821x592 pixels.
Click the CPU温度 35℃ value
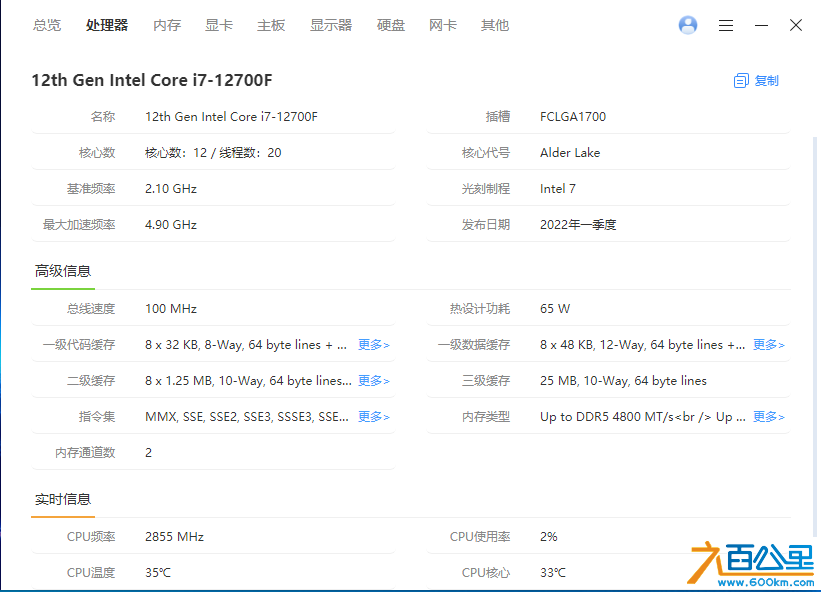click(158, 573)
